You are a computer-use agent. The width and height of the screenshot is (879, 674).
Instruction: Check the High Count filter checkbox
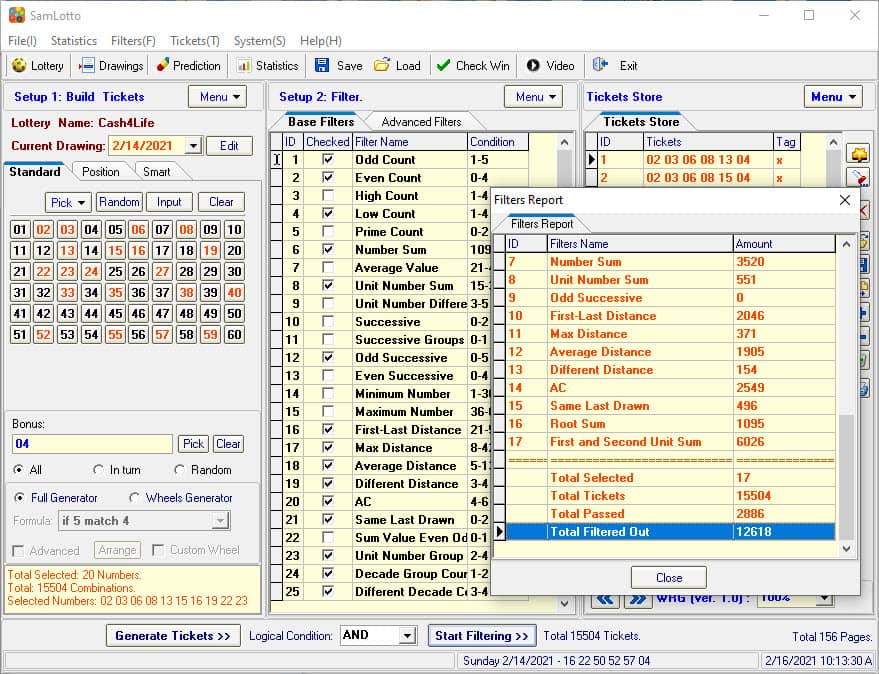(328, 195)
